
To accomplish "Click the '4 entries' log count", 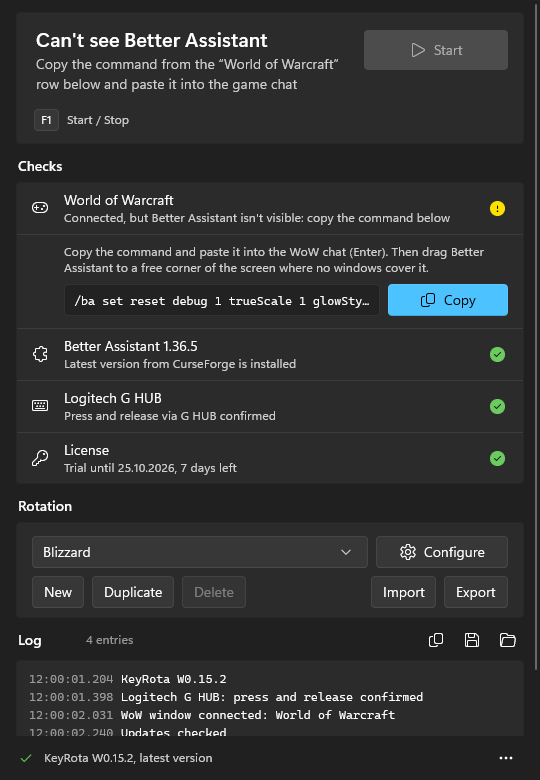I will (109, 640).
